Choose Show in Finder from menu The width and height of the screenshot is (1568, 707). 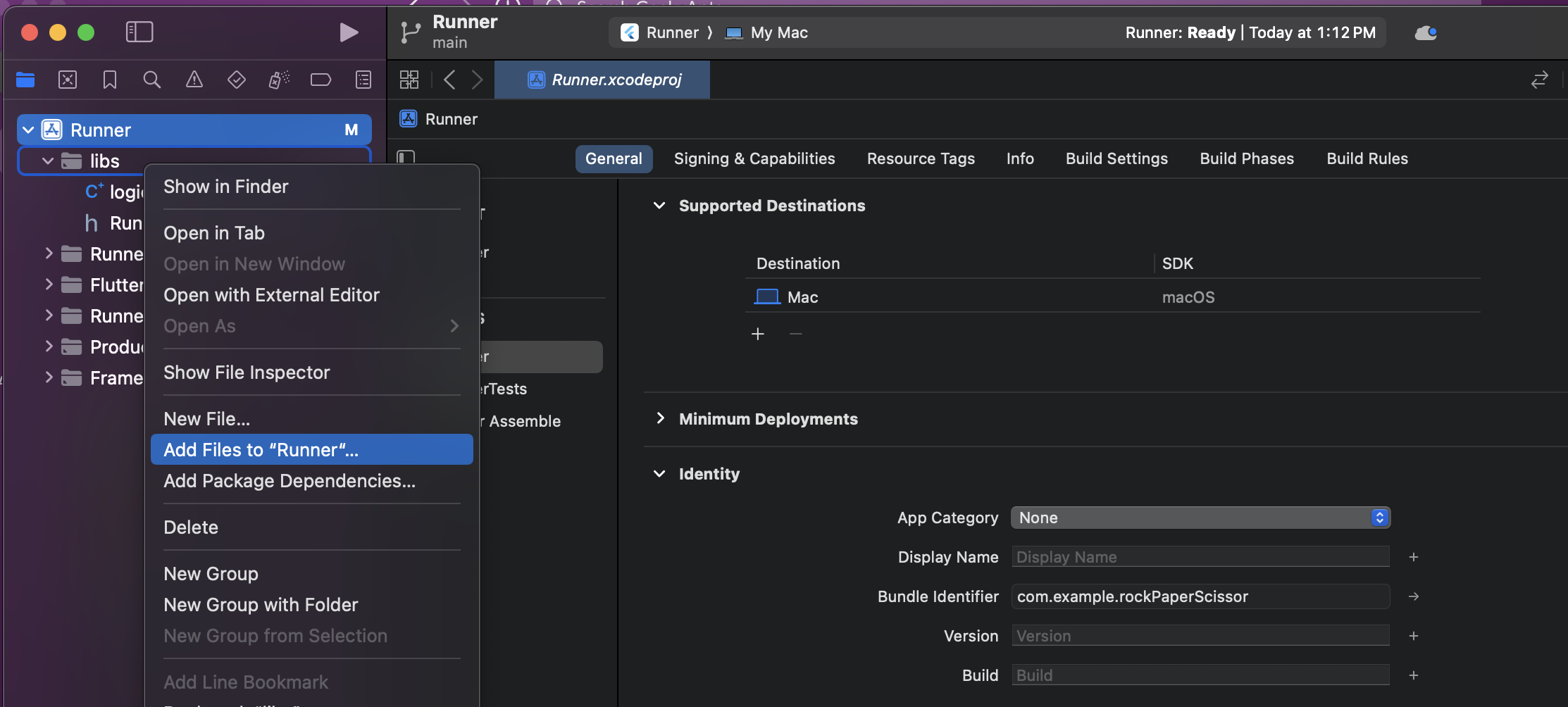[311, 187]
